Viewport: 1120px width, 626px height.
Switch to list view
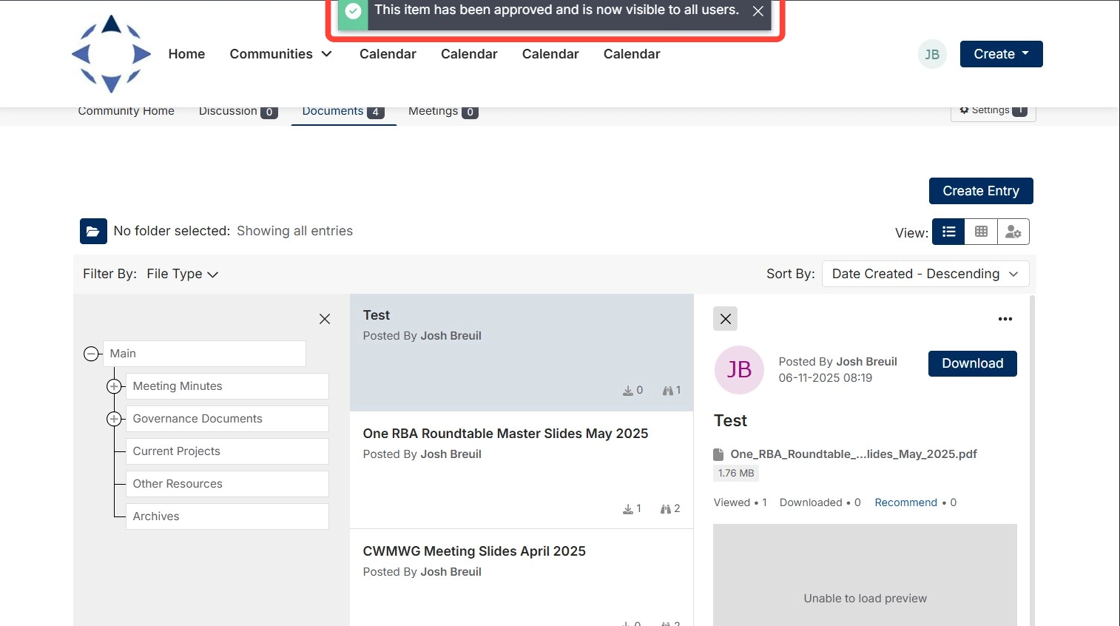coord(949,232)
